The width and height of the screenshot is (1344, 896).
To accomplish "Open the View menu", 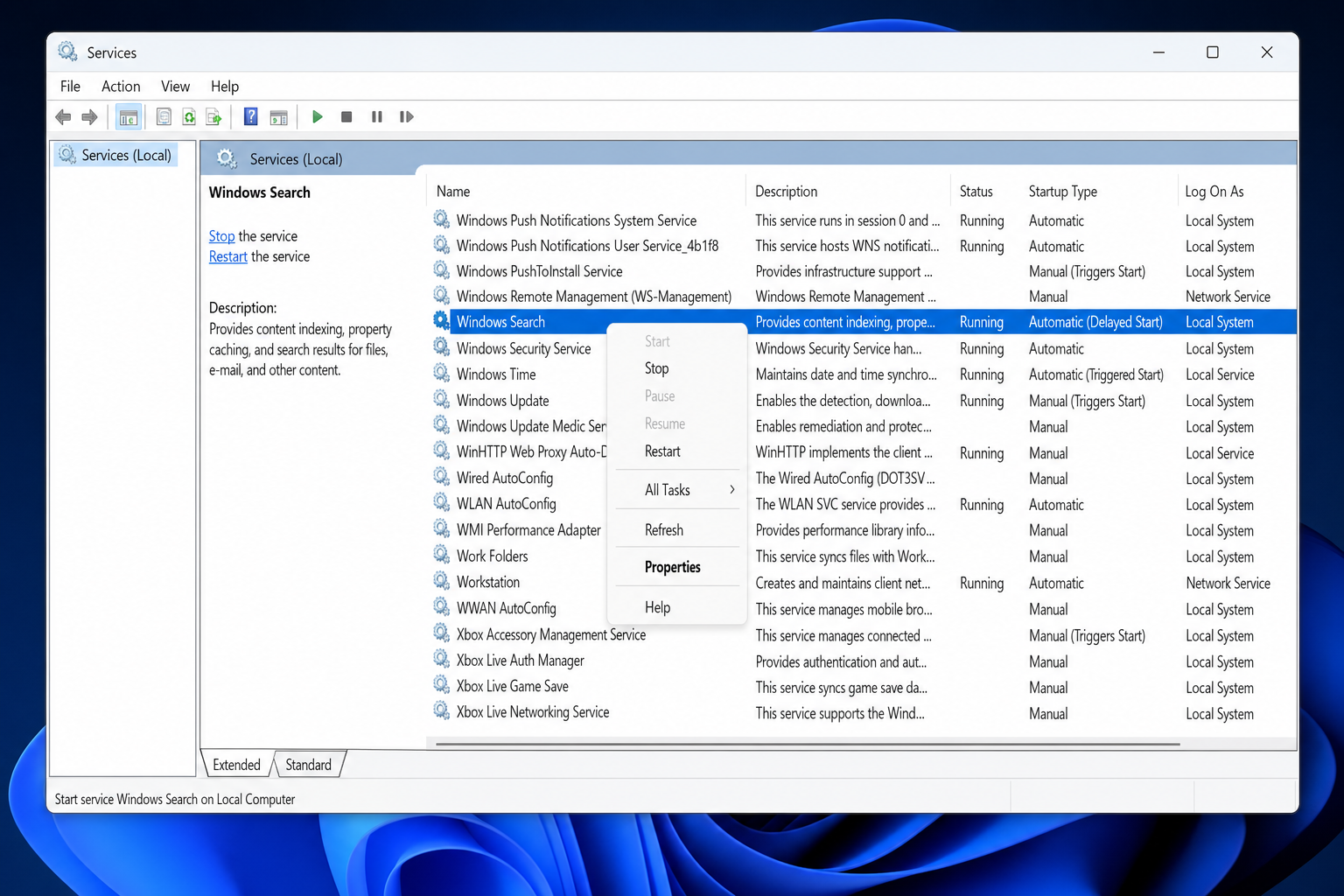I will pyautogui.click(x=175, y=86).
